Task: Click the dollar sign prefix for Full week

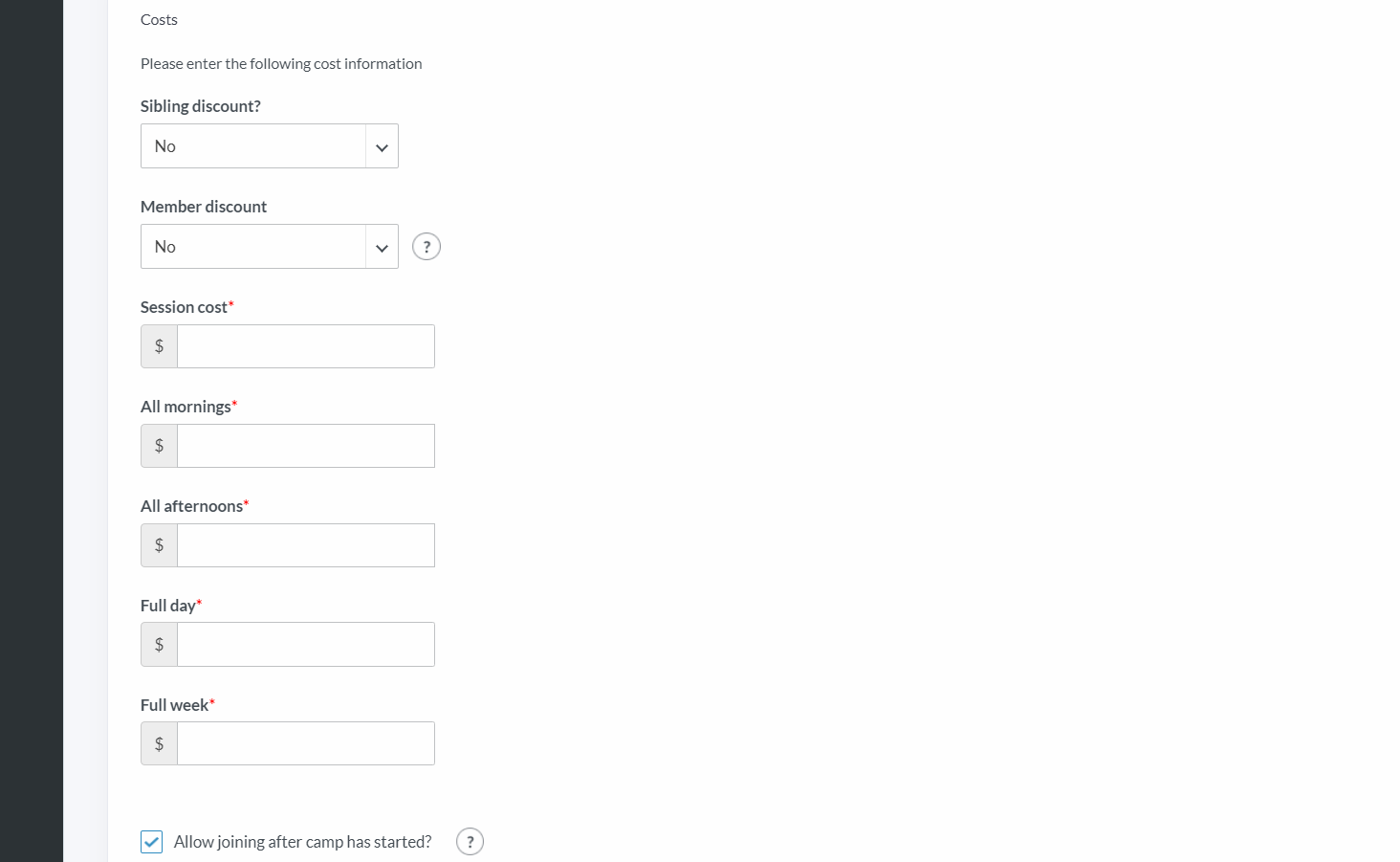Action: (x=159, y=743)
